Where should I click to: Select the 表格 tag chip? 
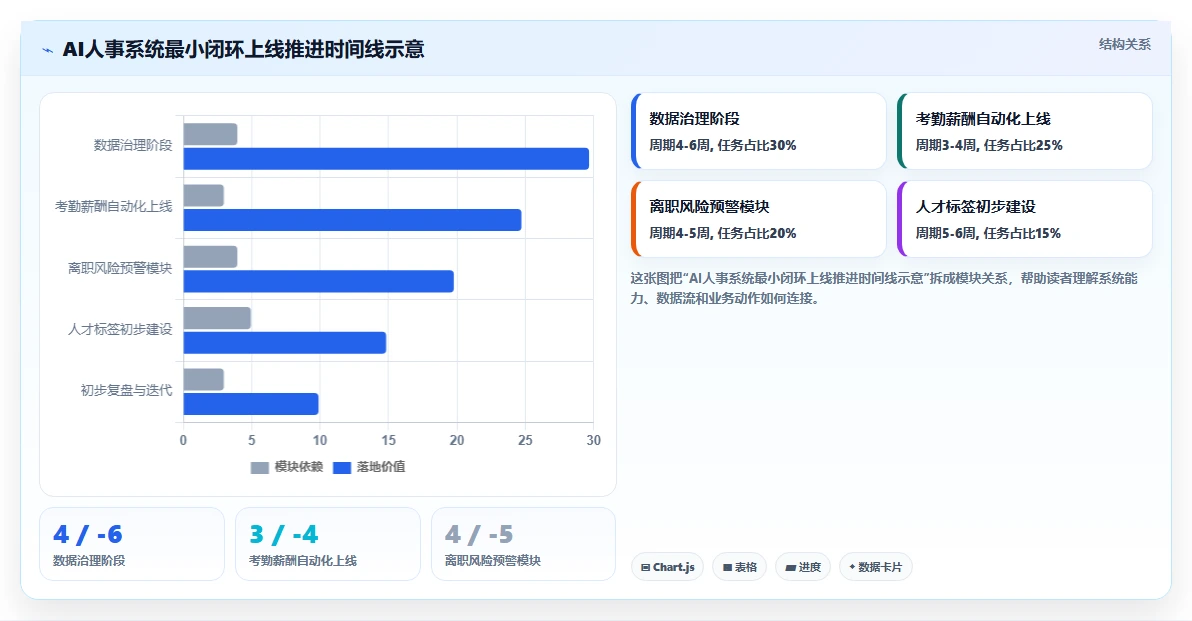[x=740, y=567]
